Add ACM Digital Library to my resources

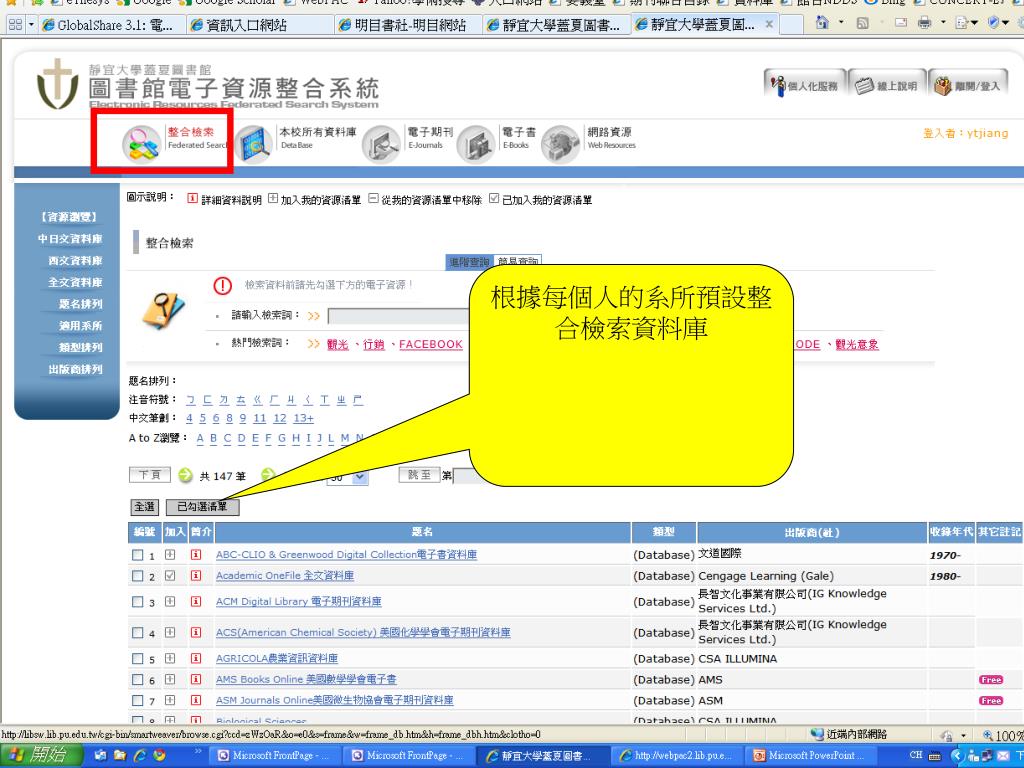coord(170,601)
